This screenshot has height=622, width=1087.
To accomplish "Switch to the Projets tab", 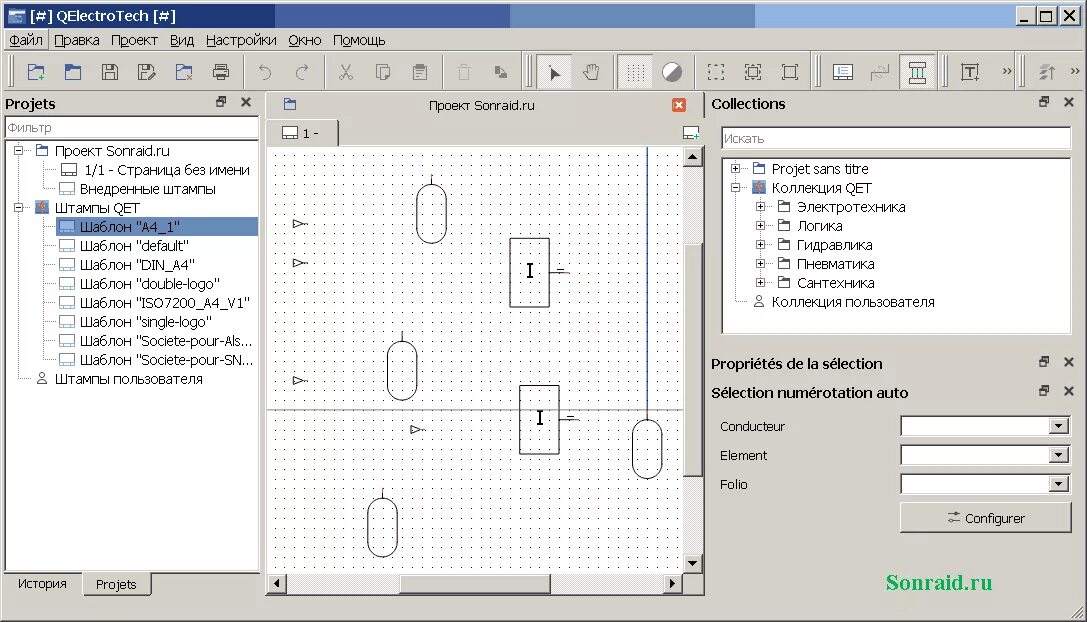I will [116, 585].
